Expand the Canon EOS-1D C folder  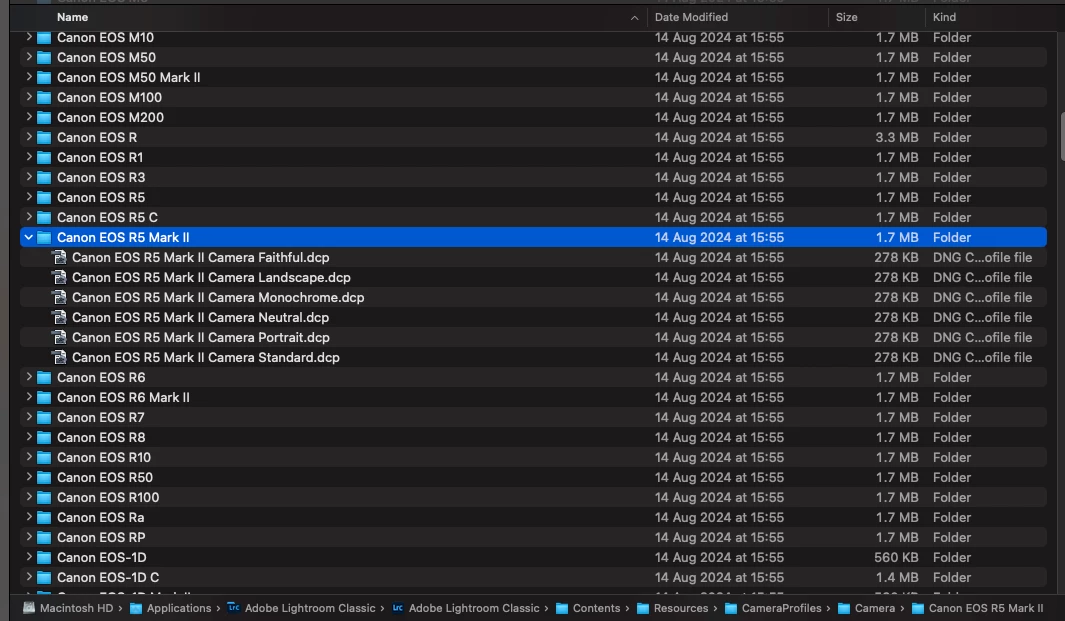[29, 578]
